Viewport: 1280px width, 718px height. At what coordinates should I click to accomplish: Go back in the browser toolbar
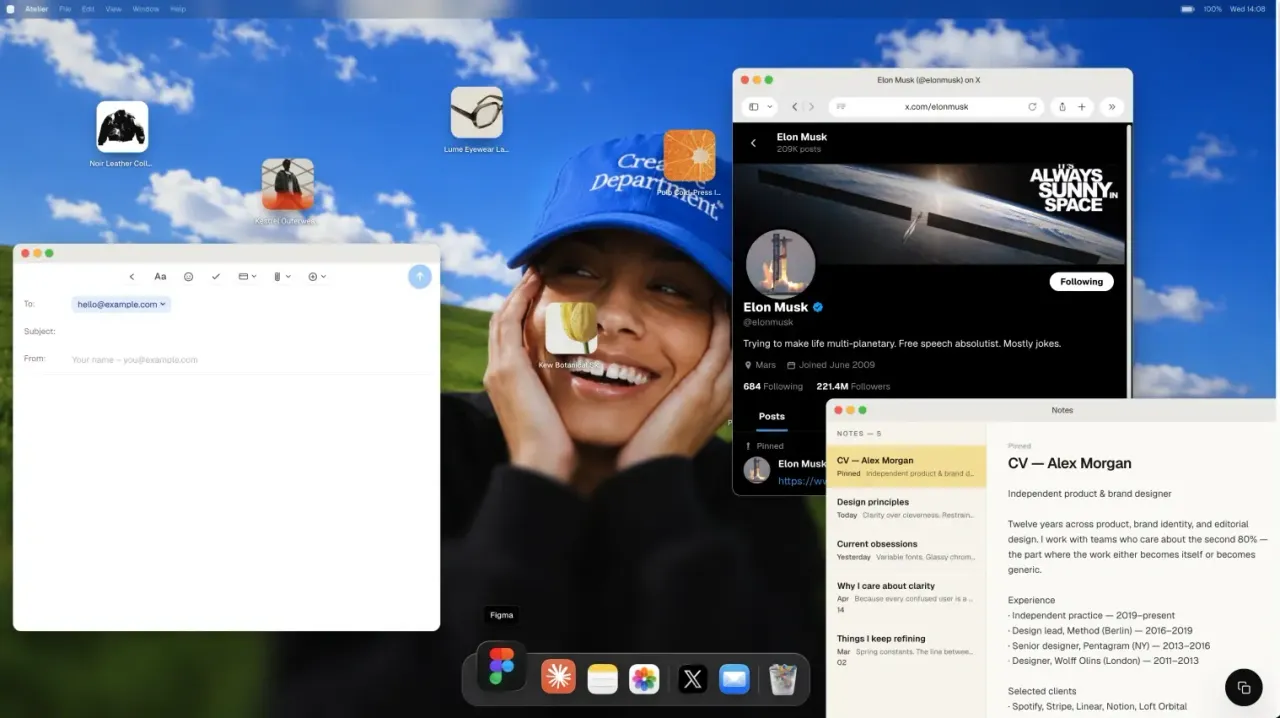pyautogui.click(x=795, y=107)
